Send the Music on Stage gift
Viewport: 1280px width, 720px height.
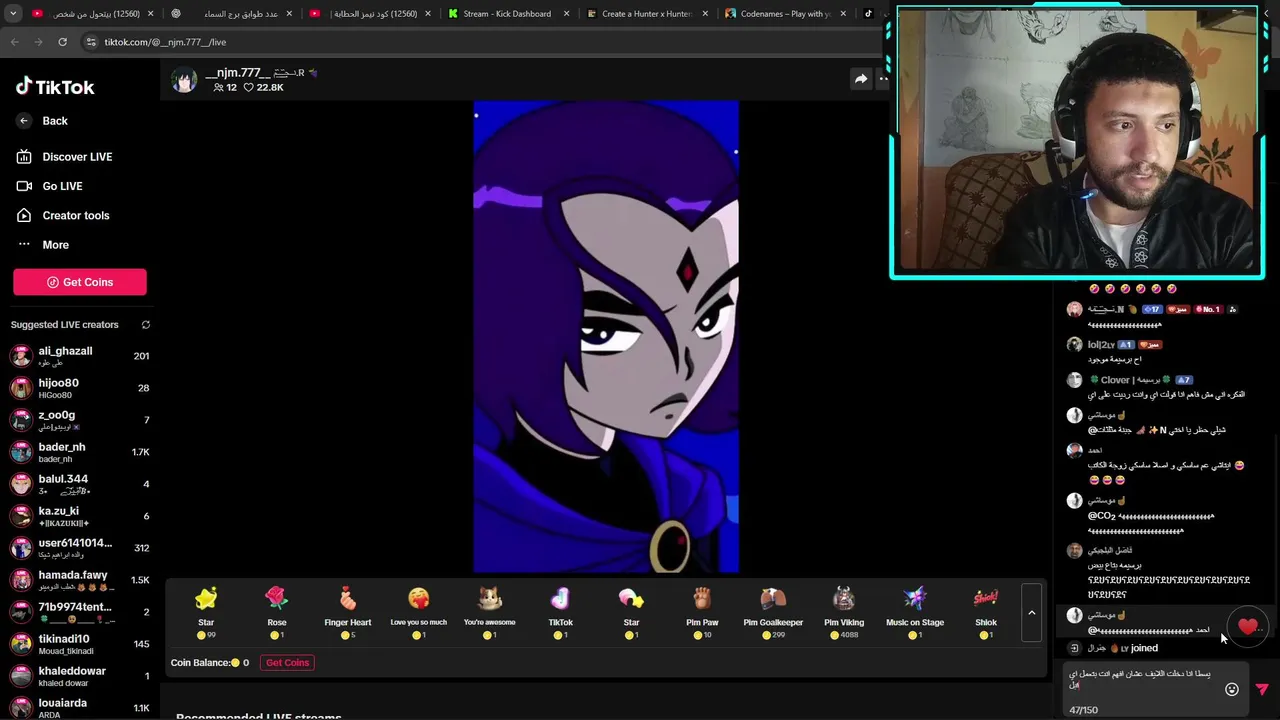pos(915,611)
